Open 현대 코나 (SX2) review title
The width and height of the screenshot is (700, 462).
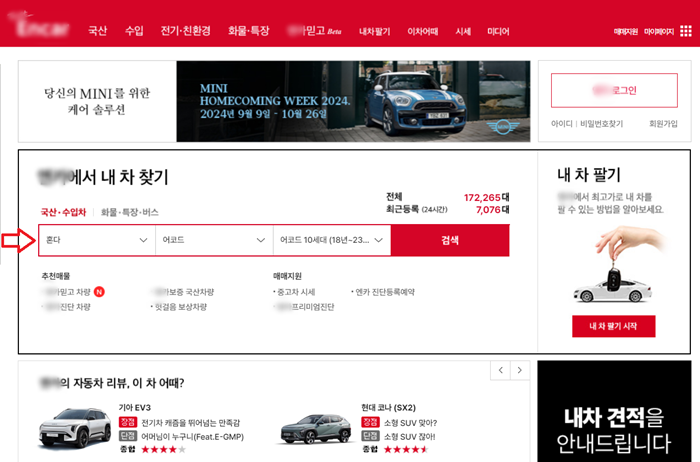(388, 408)
